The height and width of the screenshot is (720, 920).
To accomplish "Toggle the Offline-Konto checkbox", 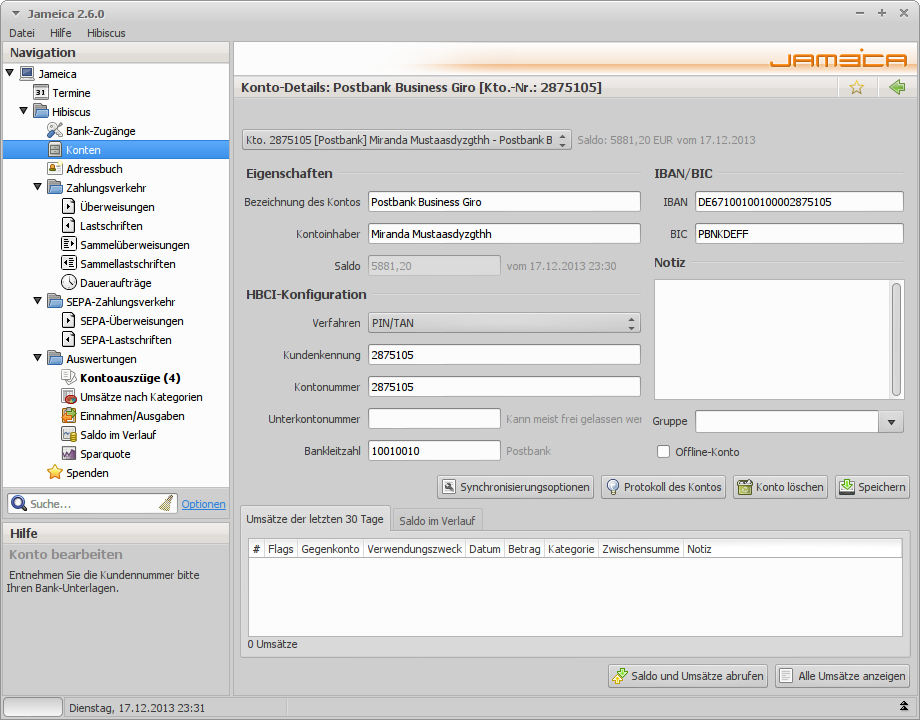I will (663, 452).
